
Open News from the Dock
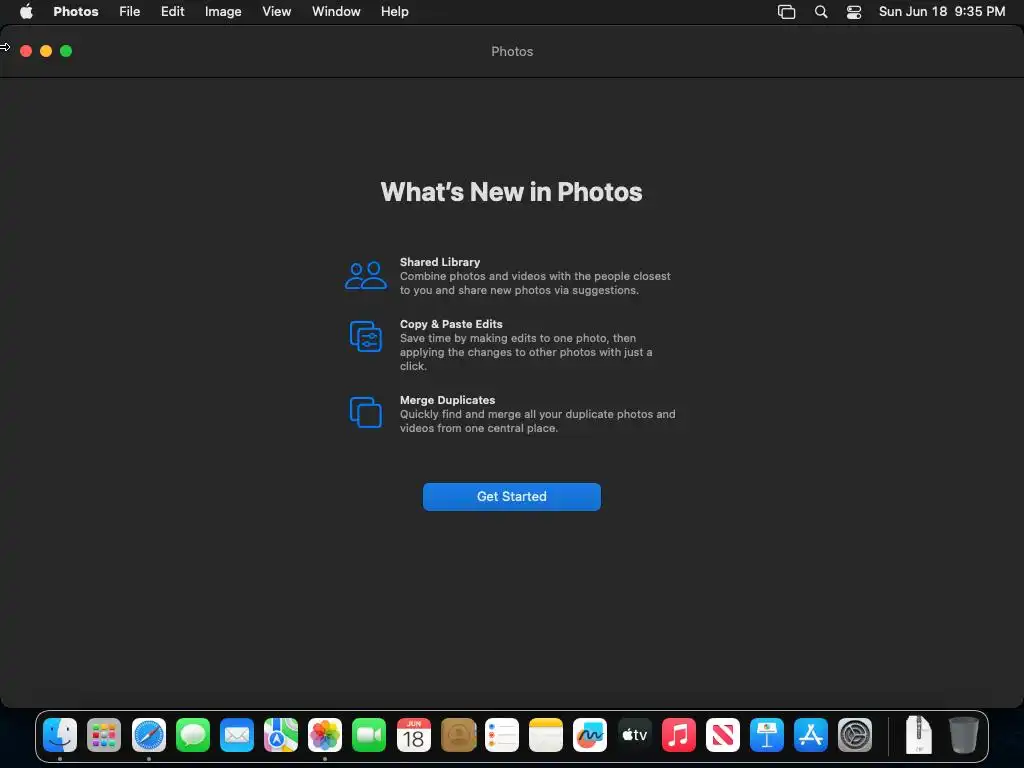pos(722,735)
